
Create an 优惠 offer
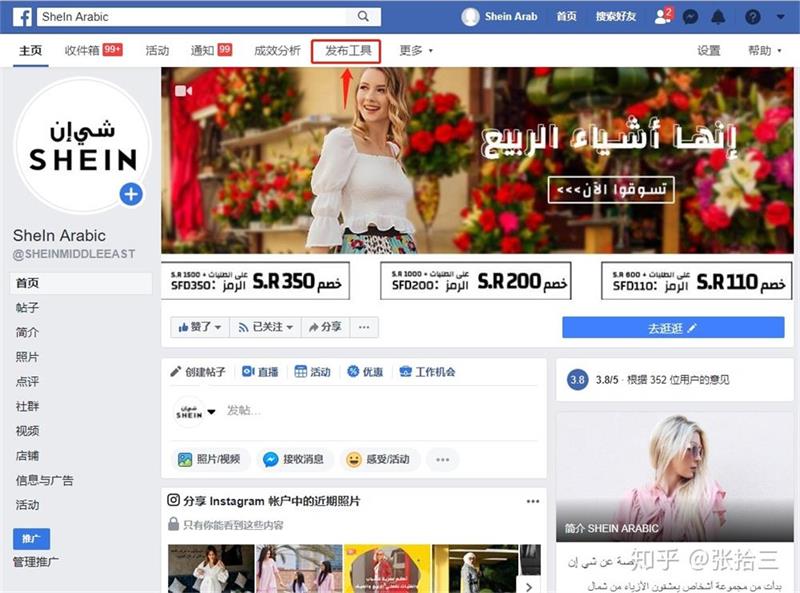pyautogui.click(x=365, y=372)
